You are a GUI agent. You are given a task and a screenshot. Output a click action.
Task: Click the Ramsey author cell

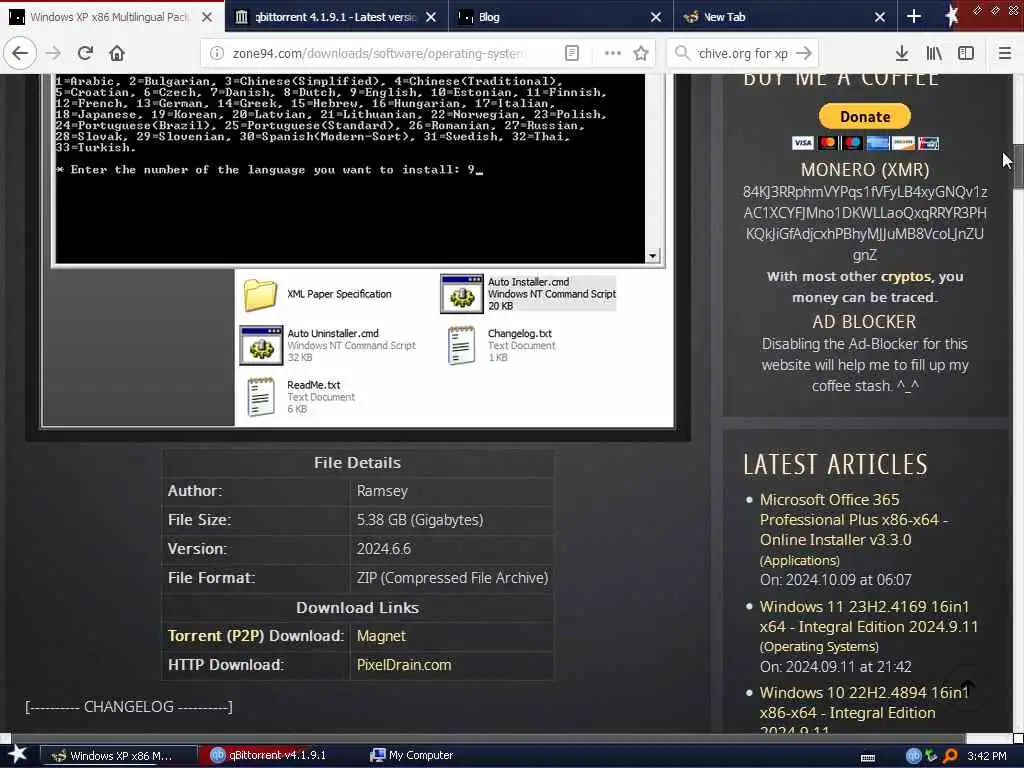(x=451, y=491)
